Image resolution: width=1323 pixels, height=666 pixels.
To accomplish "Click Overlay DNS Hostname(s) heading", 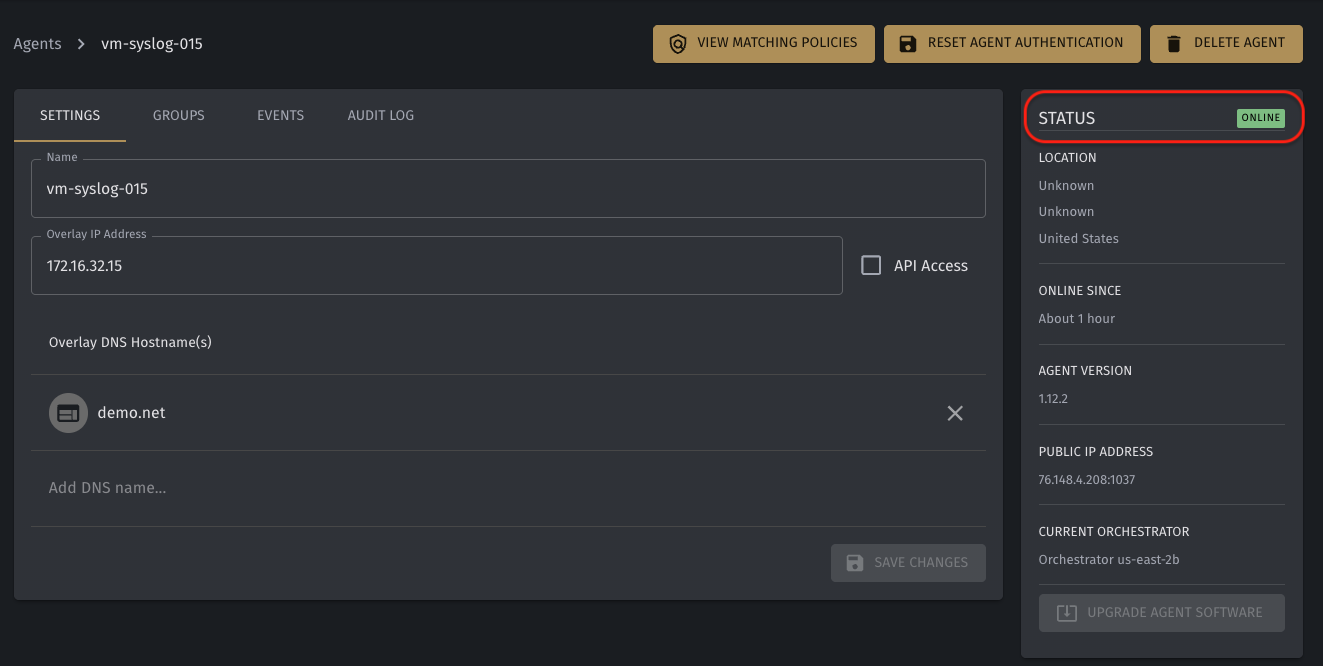I will coord(130,342).
